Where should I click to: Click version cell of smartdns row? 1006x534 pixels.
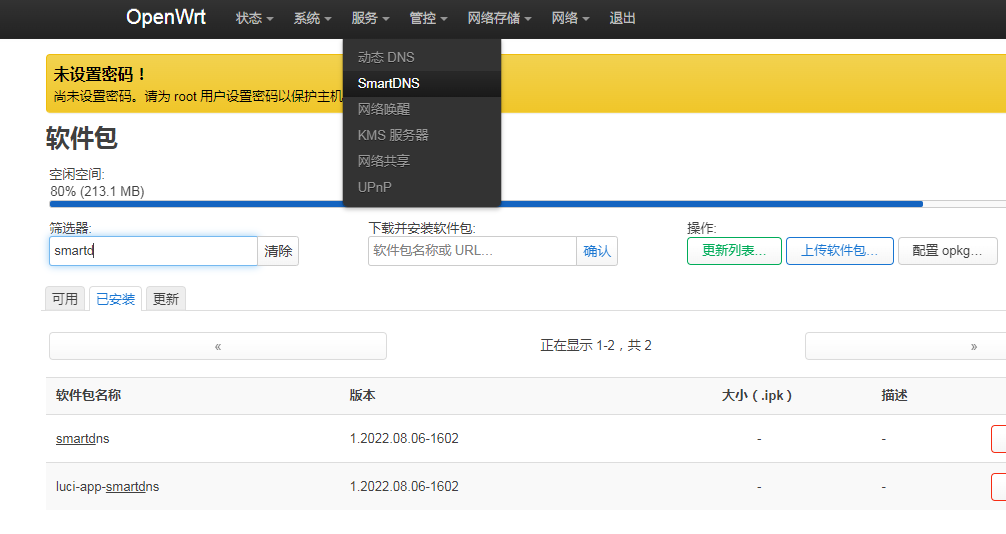pos(404,438)
